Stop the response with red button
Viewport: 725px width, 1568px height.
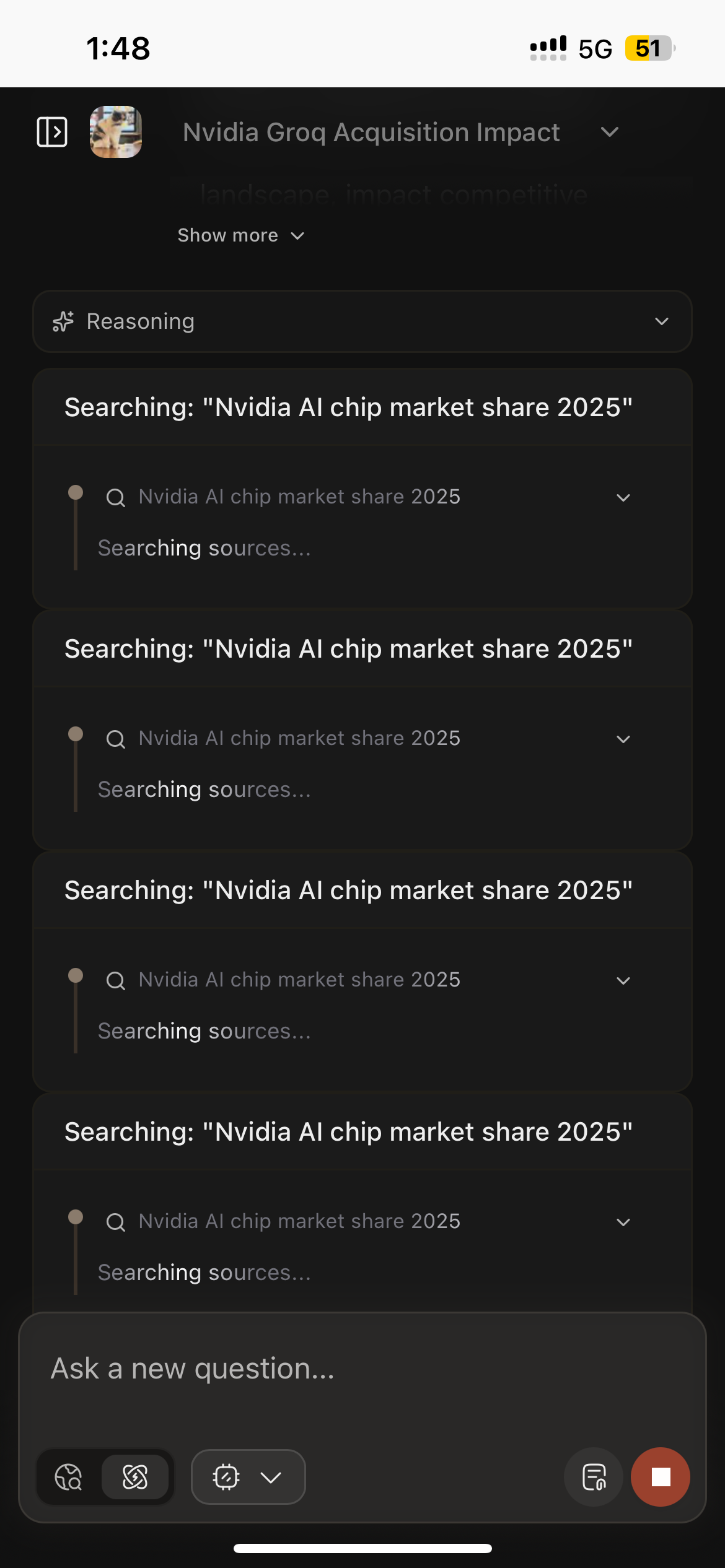(661, 1477)
